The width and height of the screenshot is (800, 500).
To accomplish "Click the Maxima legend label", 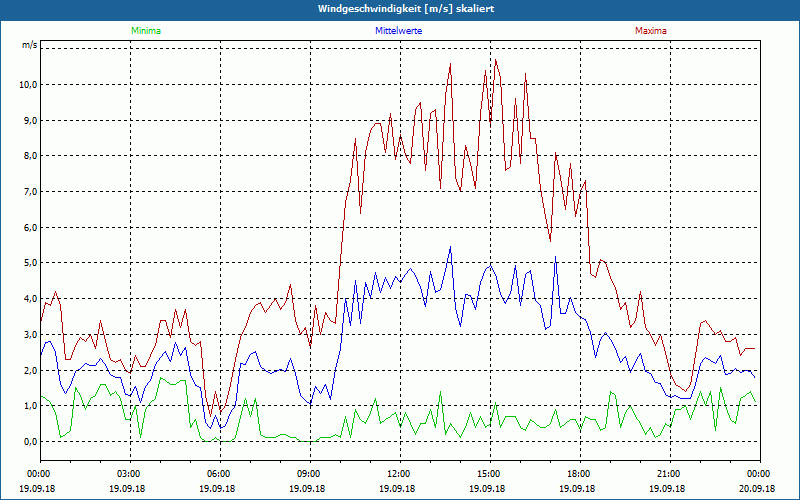I will (x=651, y=31).
